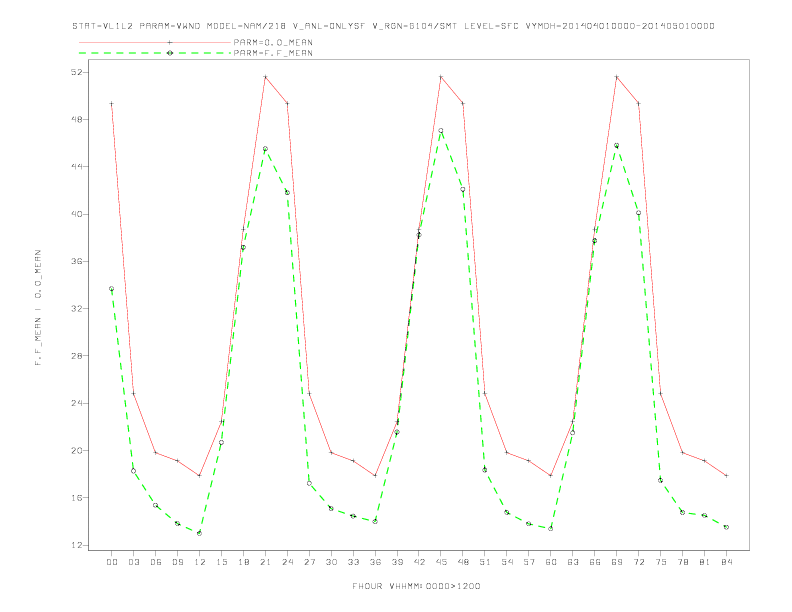This screenshot has width=792, height=612.
Task: Click the x-axis tick label 39
Action: (397, 562)
